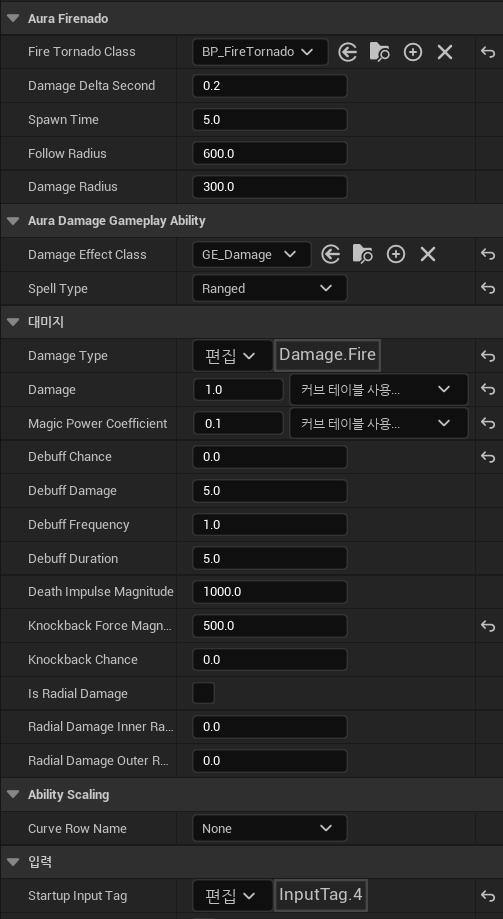Edit the Debuff Damage field
The width and height of the screenshot is (503, 919).
tap(270, 491)
